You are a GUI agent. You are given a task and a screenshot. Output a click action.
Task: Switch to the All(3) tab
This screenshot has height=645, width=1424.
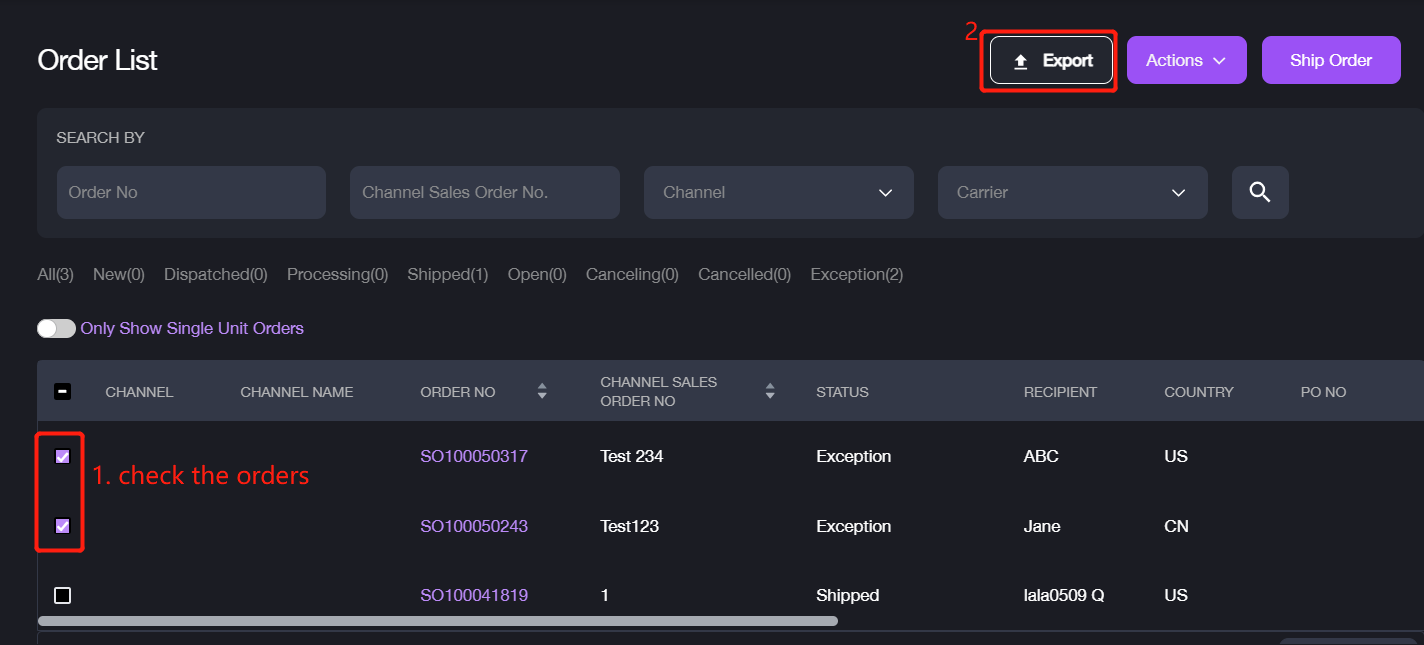pyautogui.click(x=56, y=274)
